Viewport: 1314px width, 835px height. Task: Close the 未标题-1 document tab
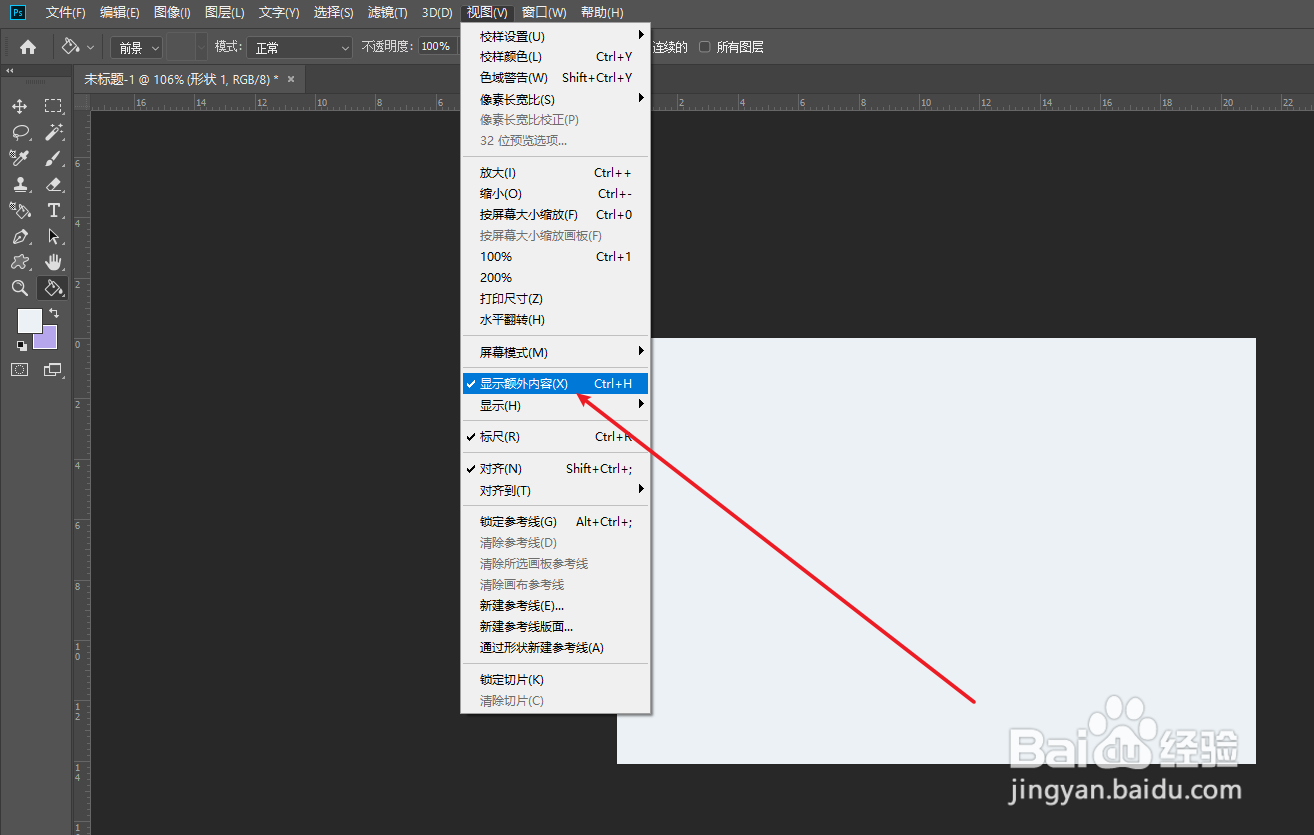coord(289,78)
